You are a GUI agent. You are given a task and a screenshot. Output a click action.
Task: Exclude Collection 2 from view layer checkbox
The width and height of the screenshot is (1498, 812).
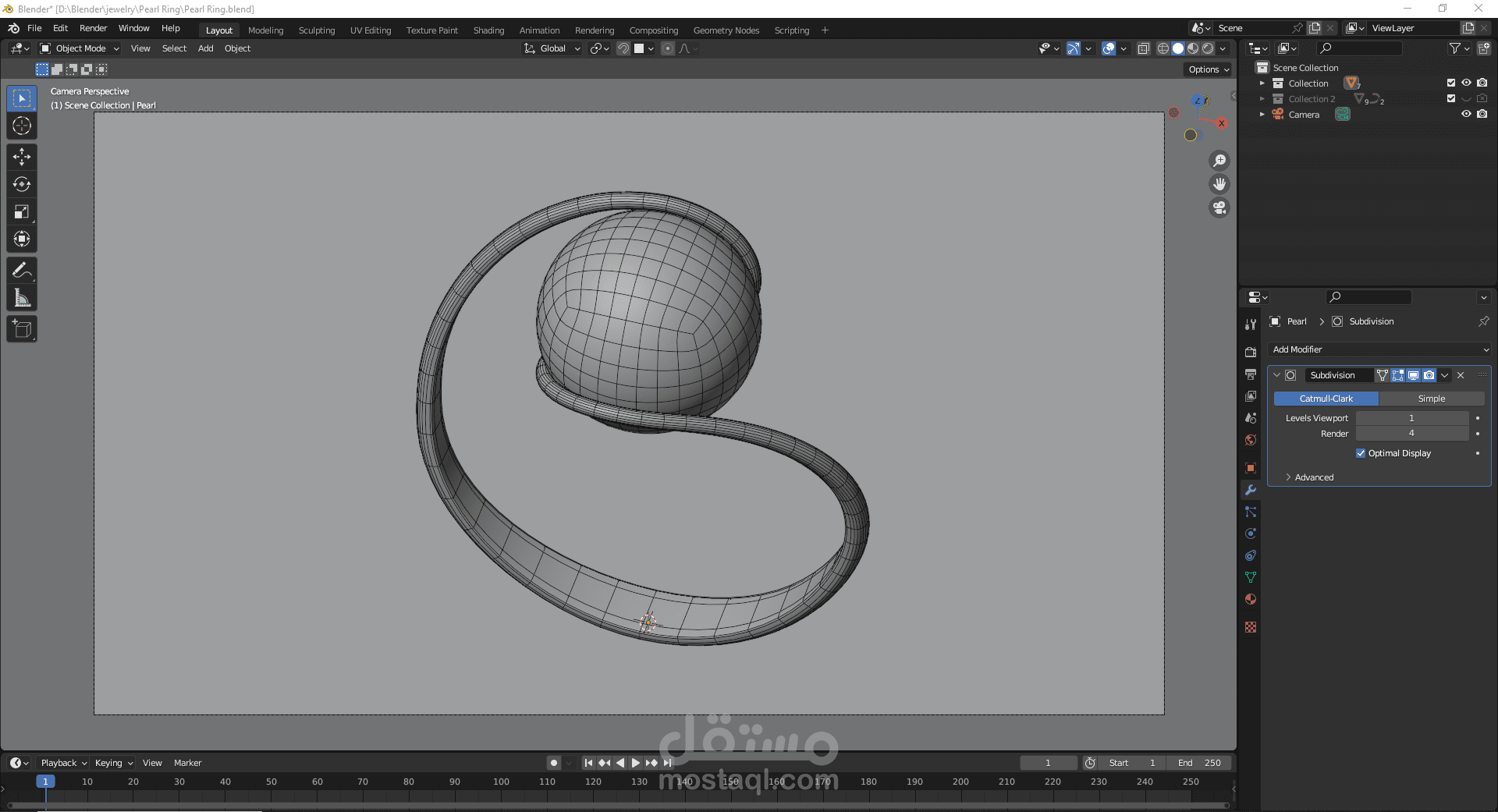(1450, 98)
